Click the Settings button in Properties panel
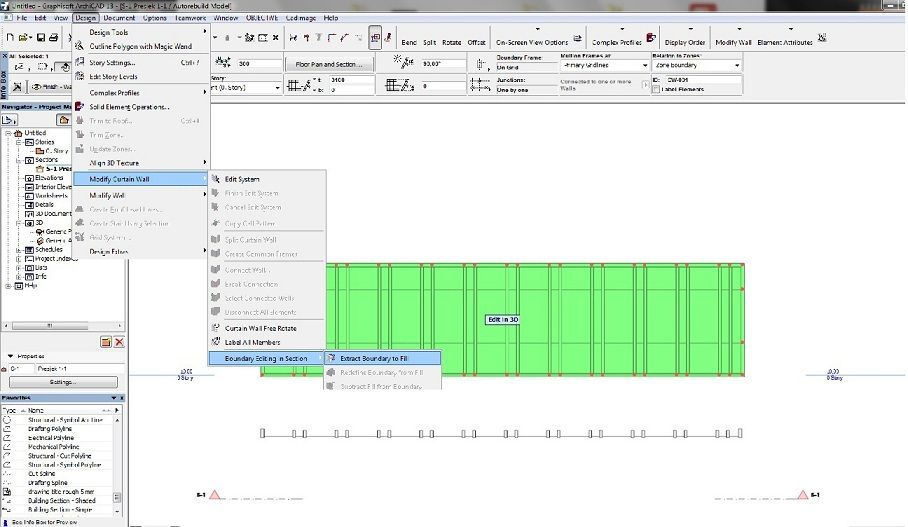The width and height of the screenshot is (908, 527). click(x=62, y=381)
